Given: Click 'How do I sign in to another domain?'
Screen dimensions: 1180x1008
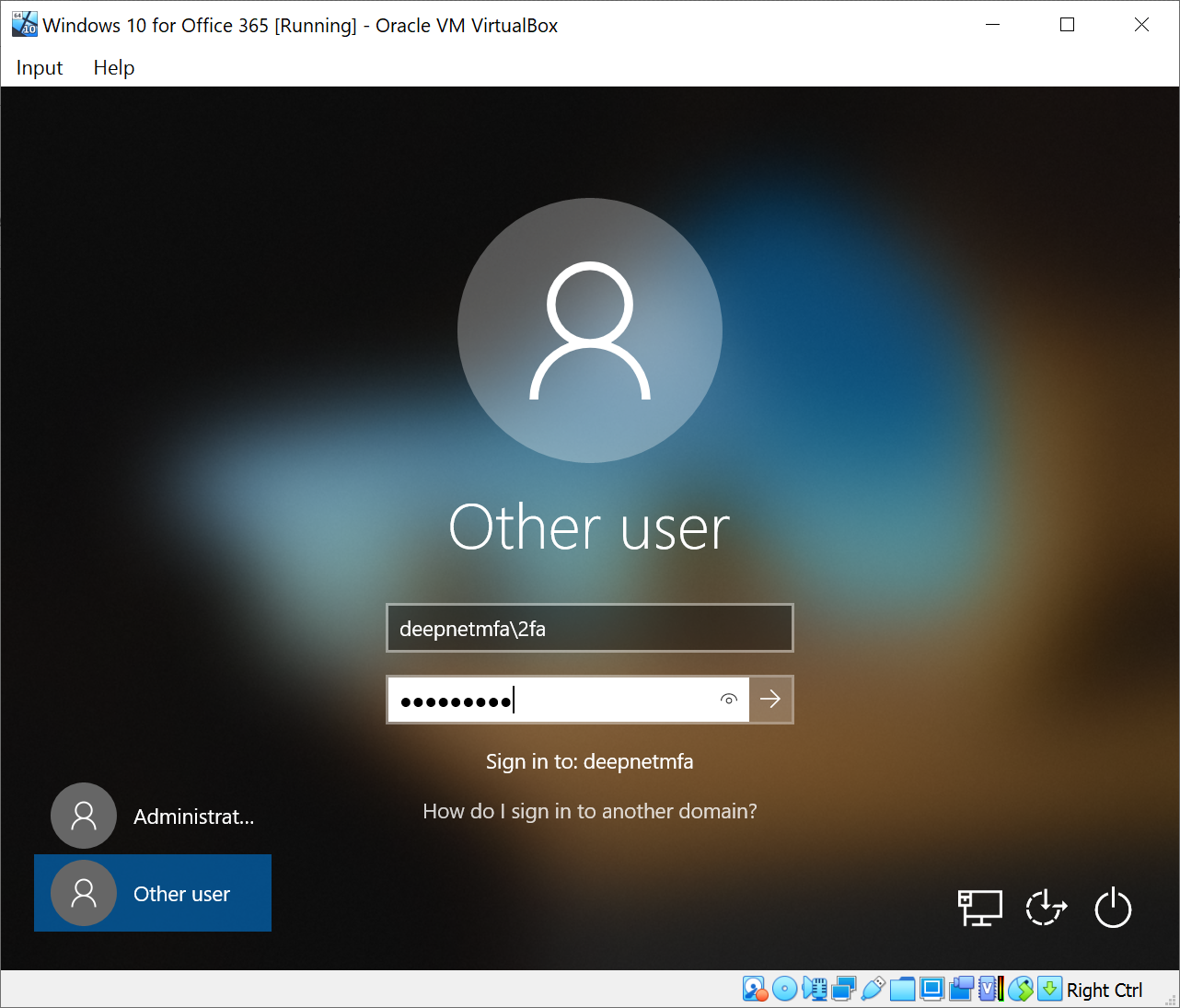Looking at the screenshot, I should (589, 811).
